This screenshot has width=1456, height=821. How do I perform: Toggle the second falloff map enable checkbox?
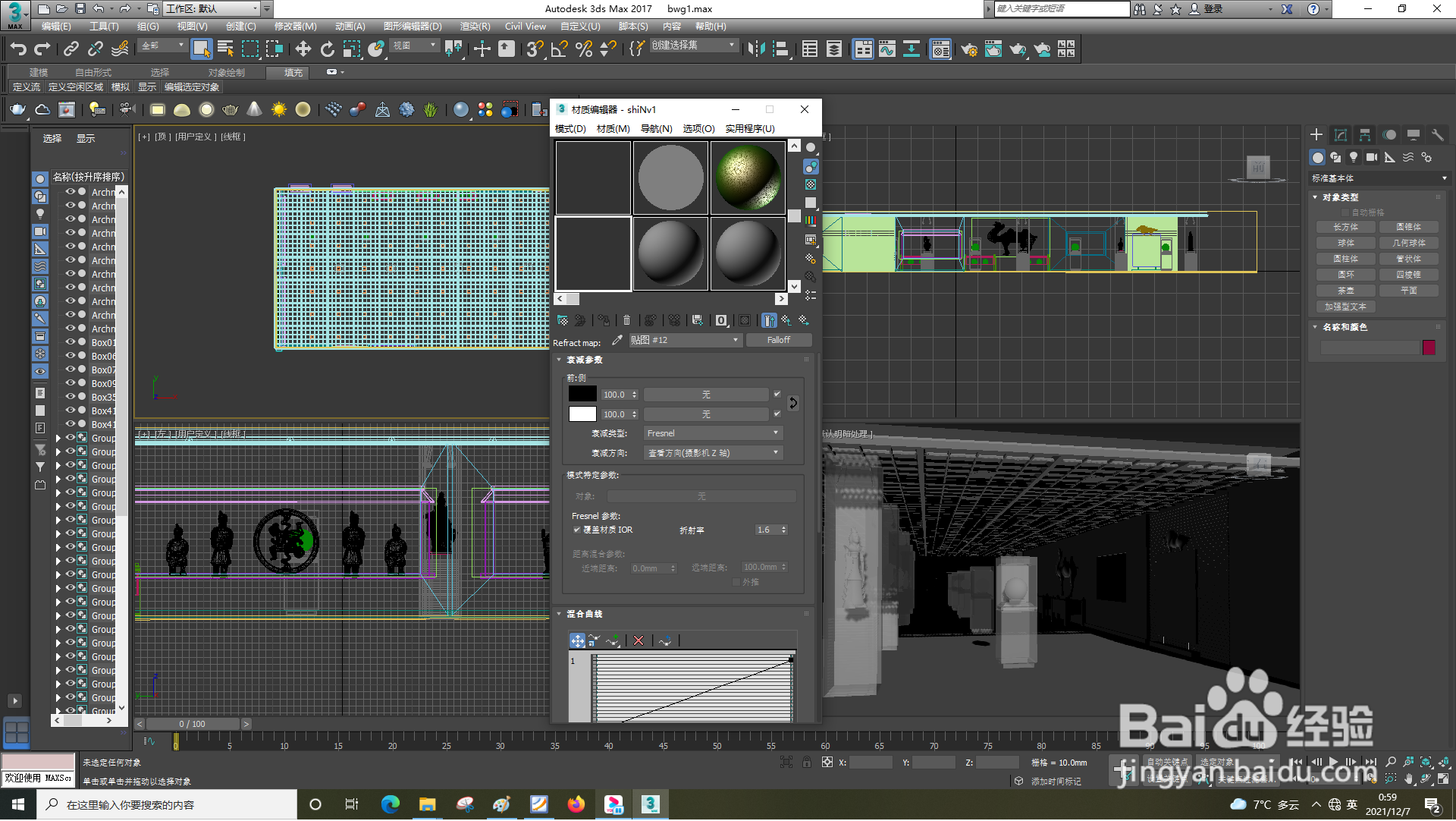(777, 414)
